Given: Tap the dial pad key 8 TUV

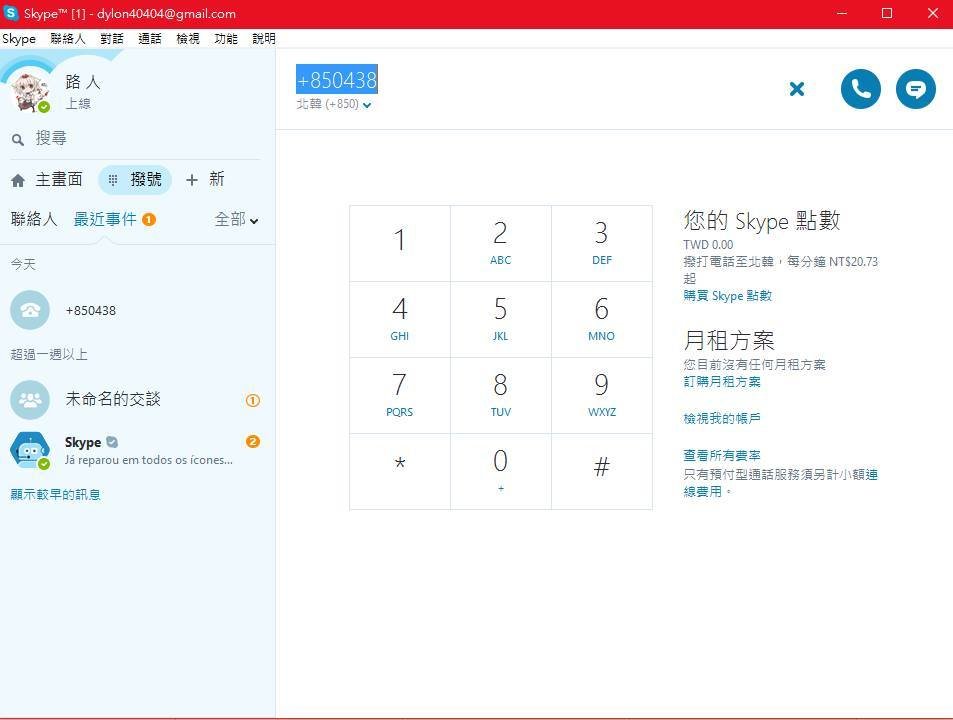Looking at the screenshot, I should pos(501,396).
